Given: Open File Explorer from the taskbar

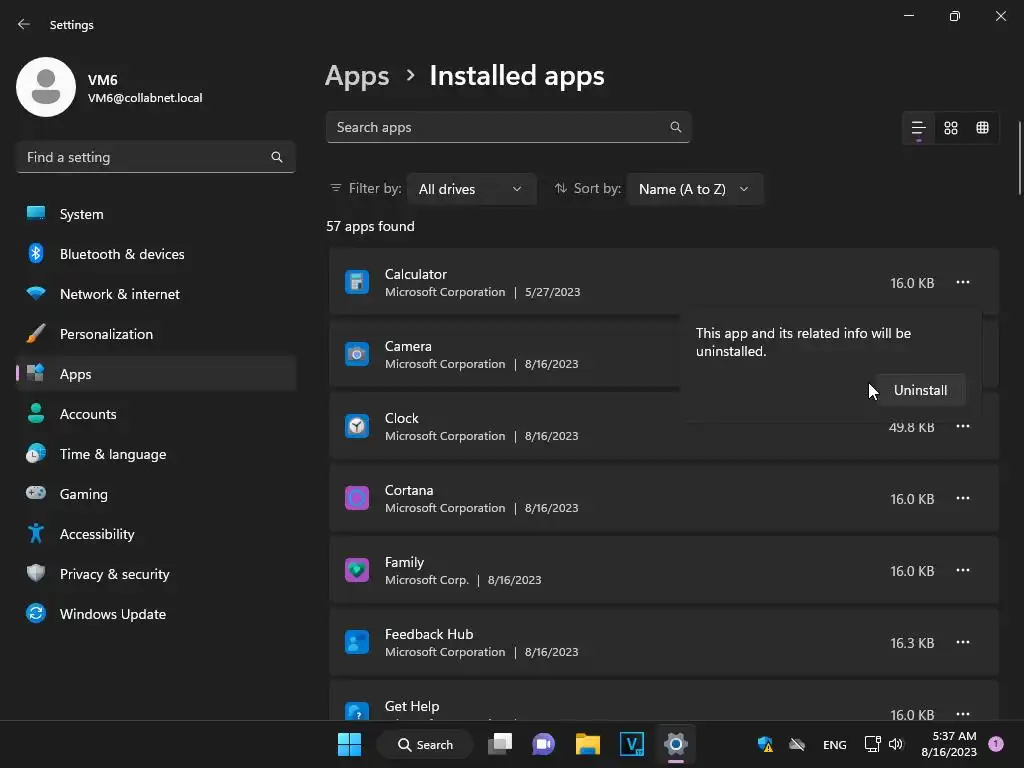Looking at the screenshot, I should (587, 744).
